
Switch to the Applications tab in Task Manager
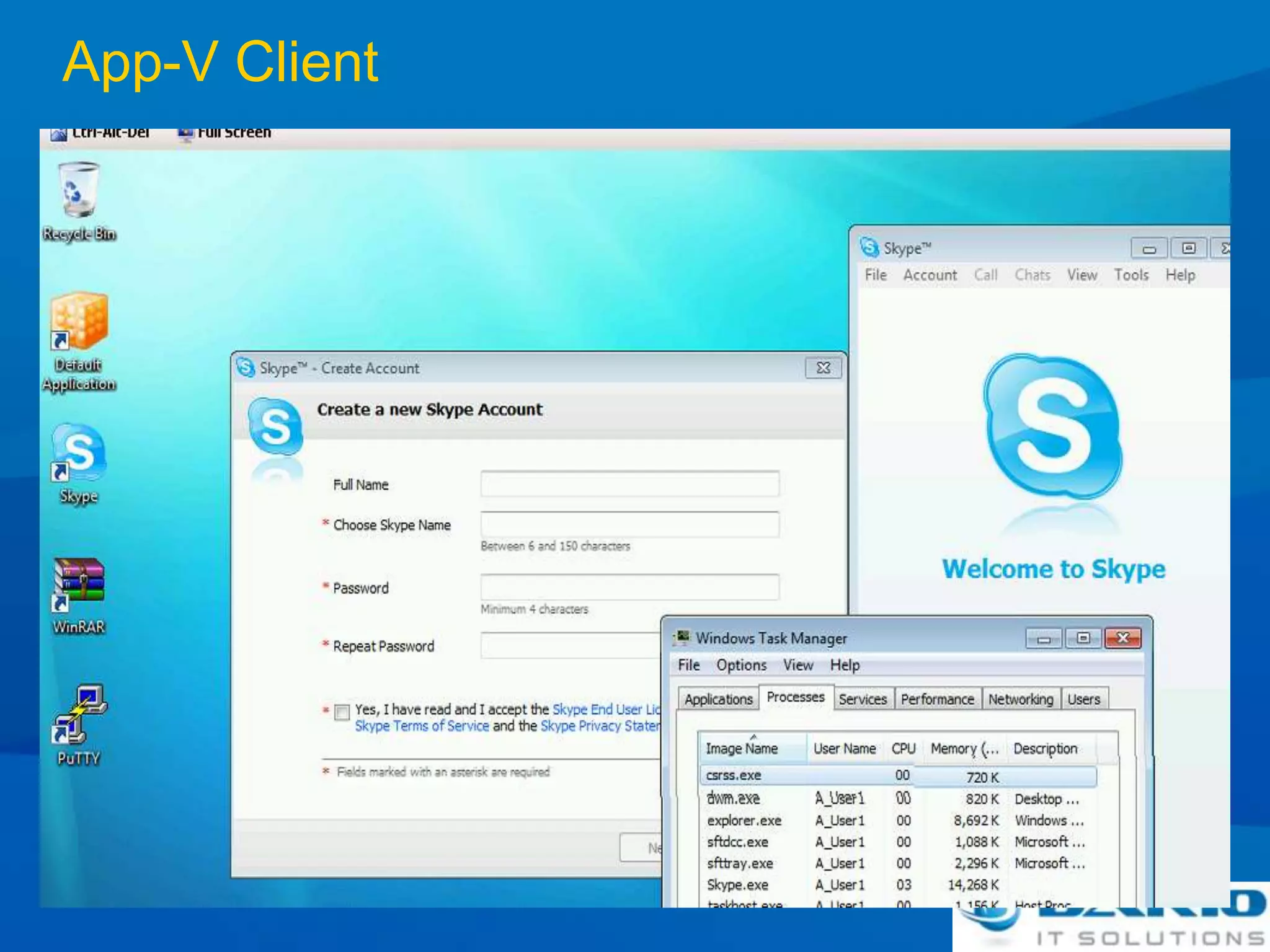click(x=718, y=699)
